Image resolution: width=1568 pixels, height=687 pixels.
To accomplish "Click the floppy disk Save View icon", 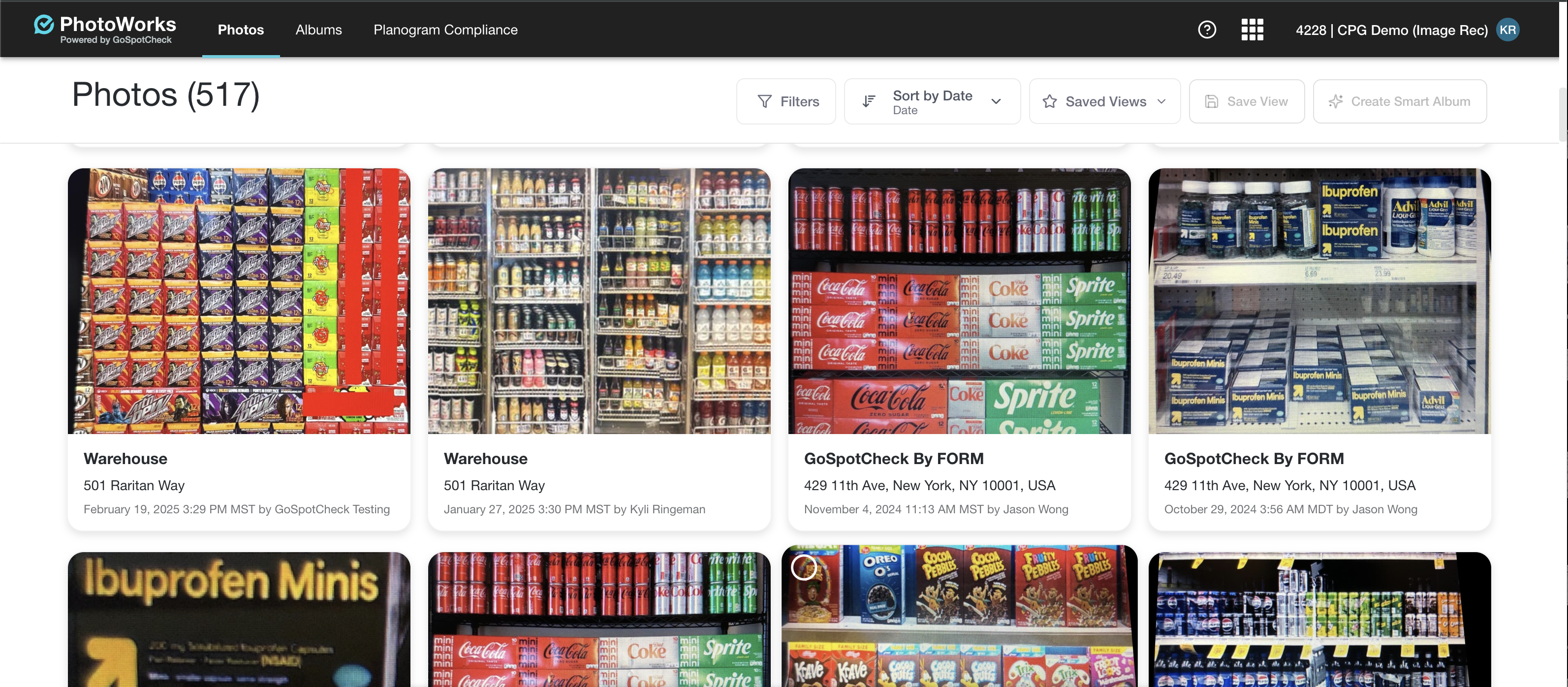I will (1211, 101).
